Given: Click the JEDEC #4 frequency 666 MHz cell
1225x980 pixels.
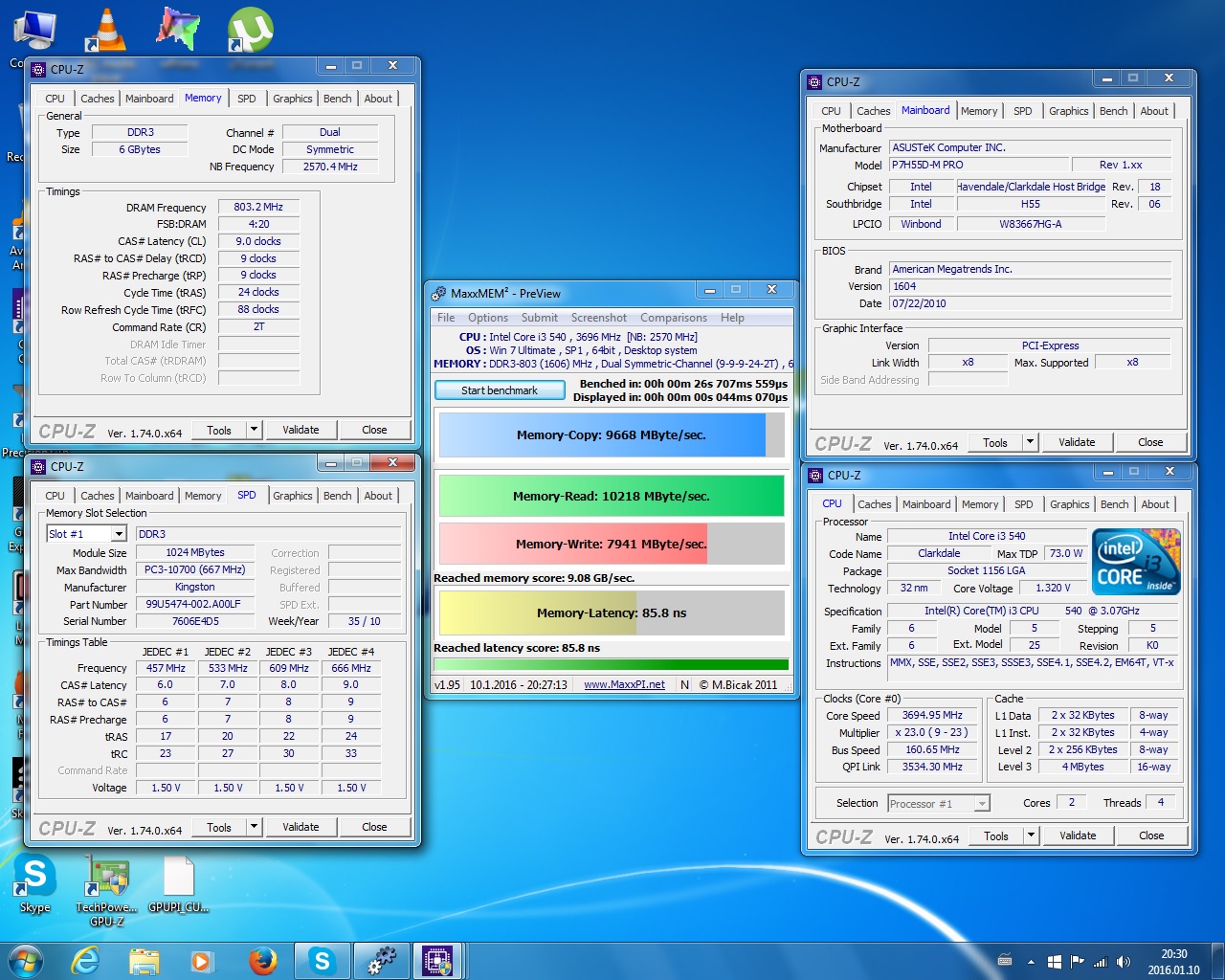Looking at the screenshot, I should (x=351, y=668).
